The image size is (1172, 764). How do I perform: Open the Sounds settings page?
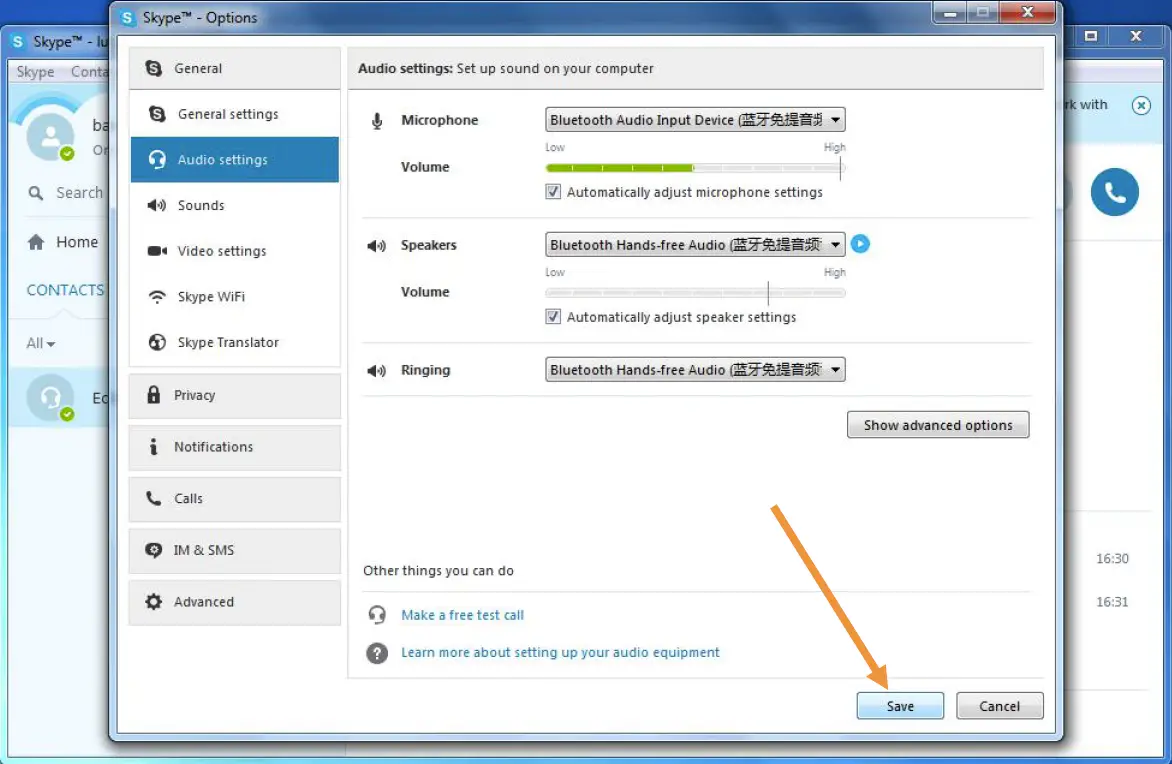point(234,205)
